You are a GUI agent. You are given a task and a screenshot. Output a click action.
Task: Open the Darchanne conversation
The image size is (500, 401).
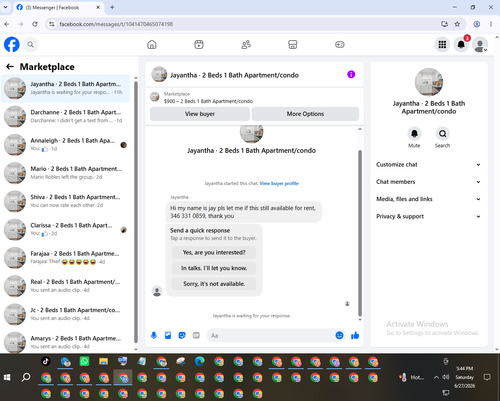[65, 116]
